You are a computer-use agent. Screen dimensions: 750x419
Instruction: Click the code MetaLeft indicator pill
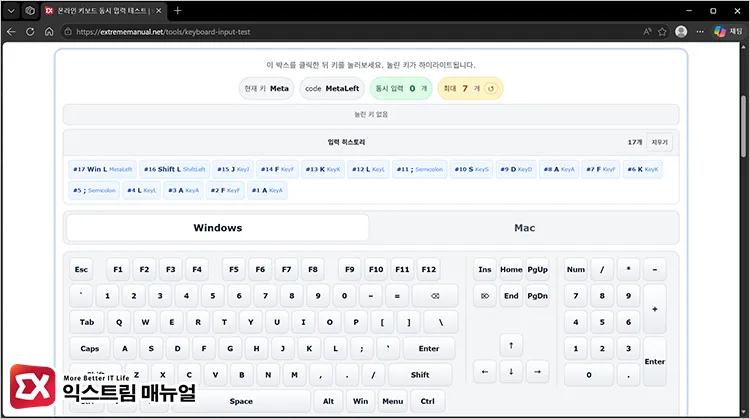pos(332,88)
